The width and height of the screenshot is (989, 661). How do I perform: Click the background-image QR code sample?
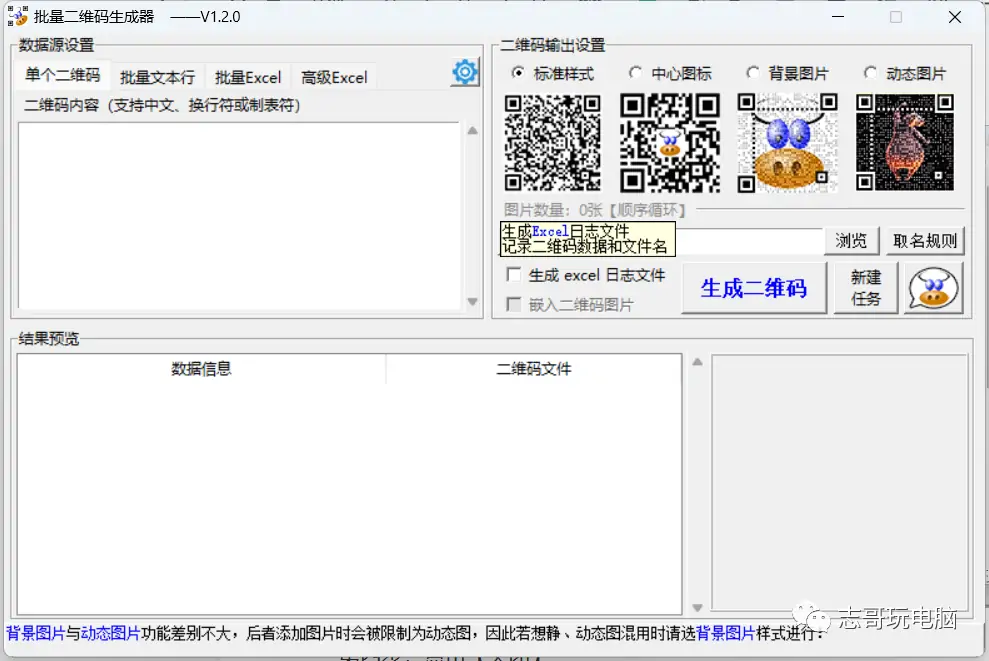[788, 143]
